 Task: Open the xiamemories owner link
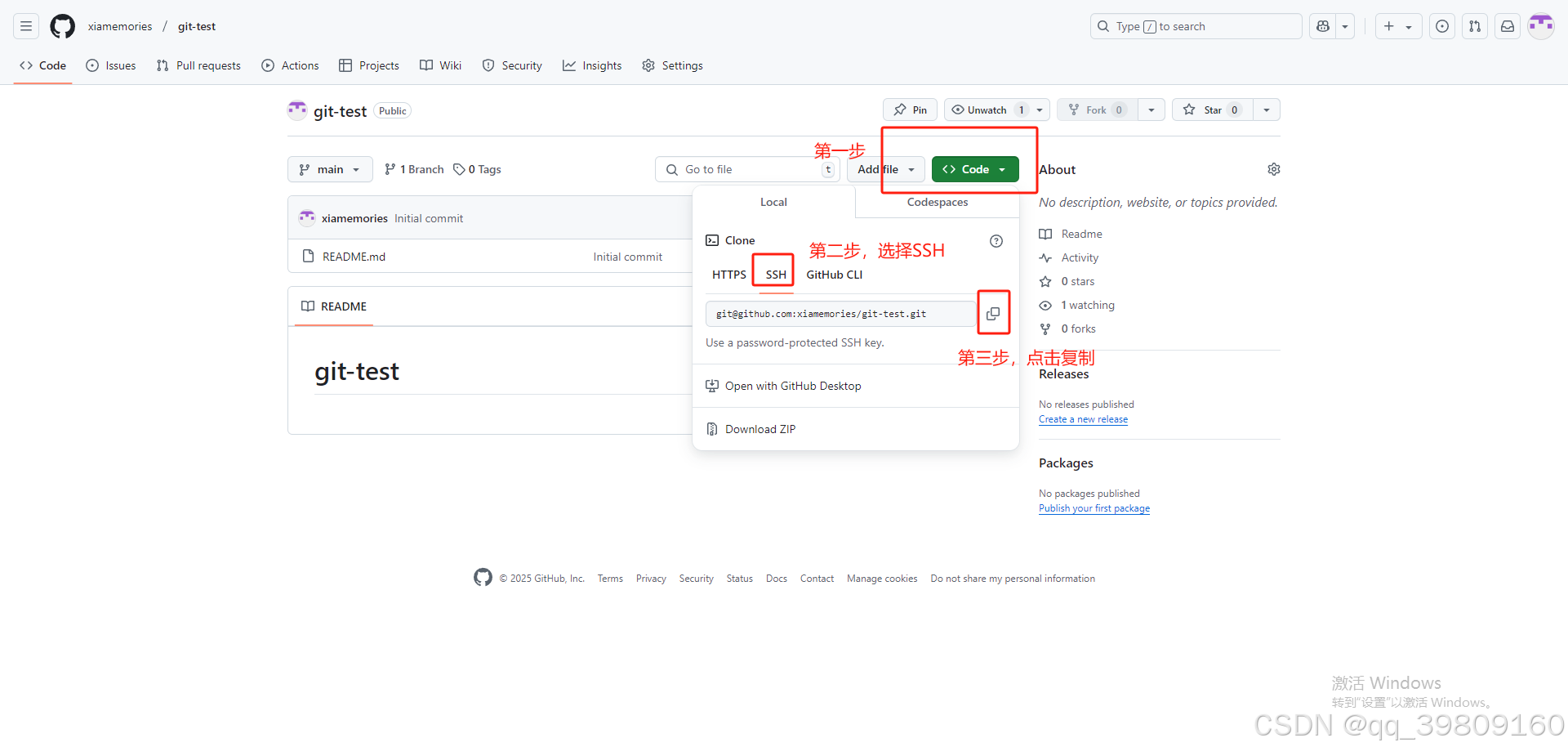pos(120,26)
